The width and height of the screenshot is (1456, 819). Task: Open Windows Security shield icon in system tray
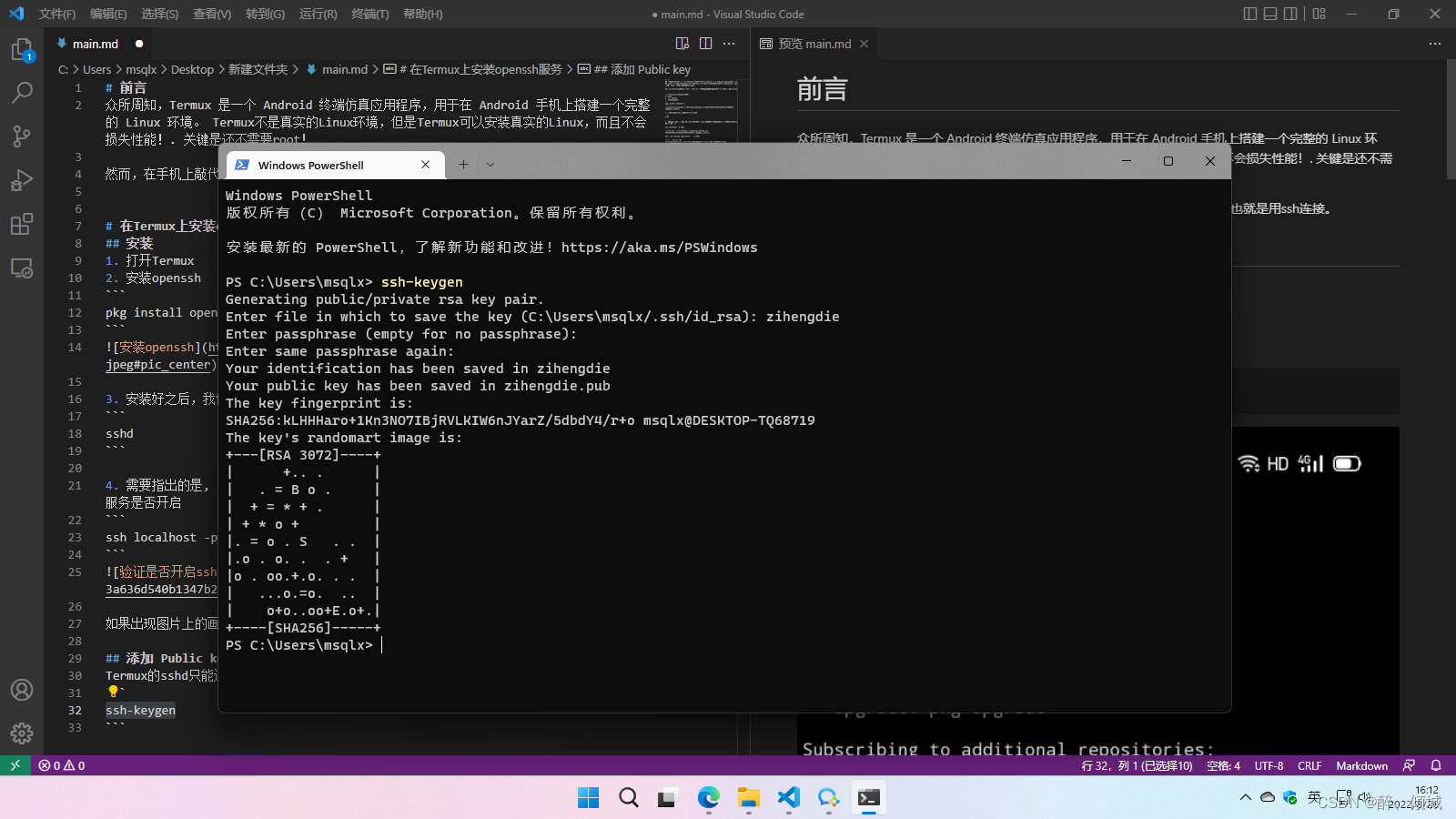[x=1289, y=797]
